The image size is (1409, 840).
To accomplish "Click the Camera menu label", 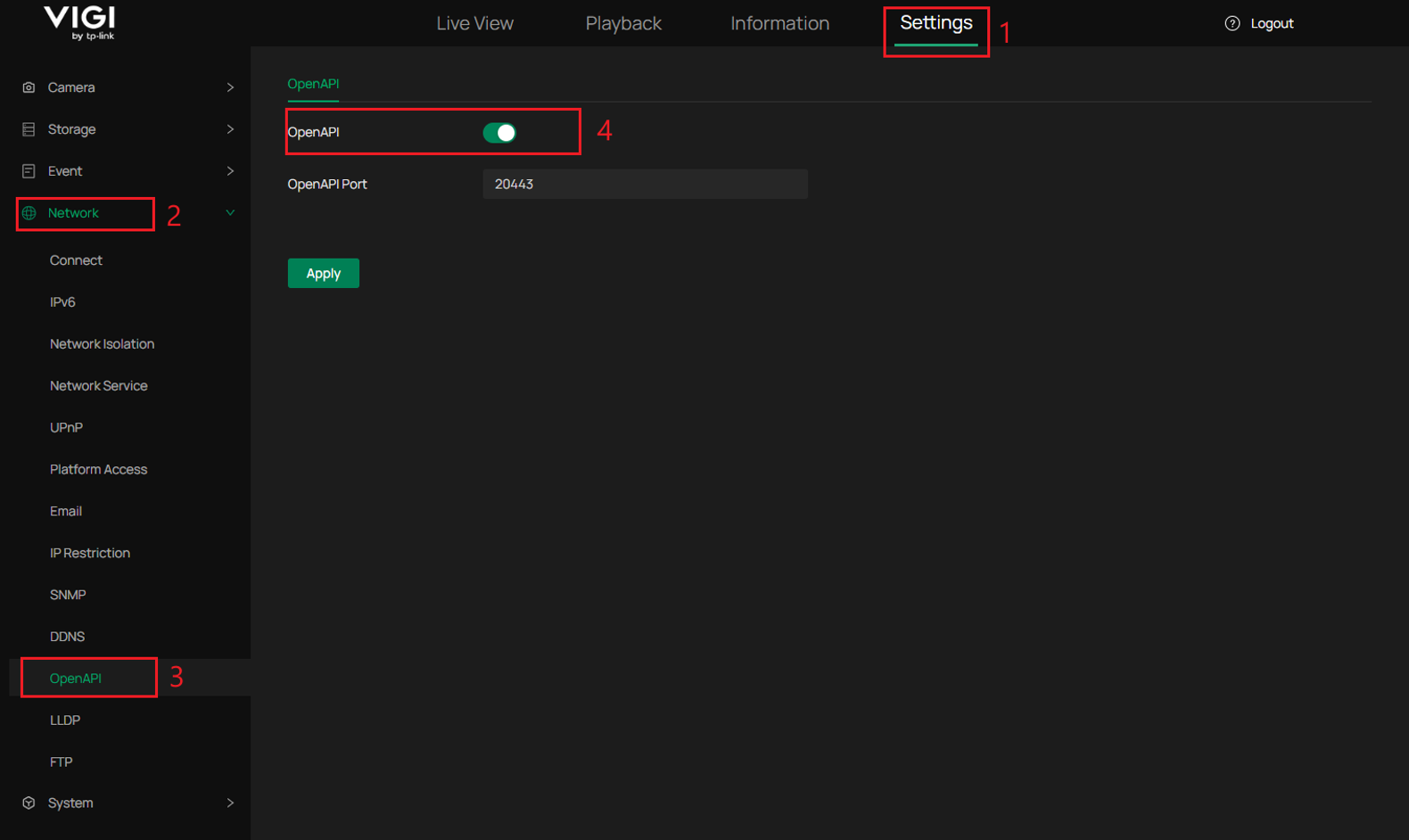I will (x=71, y=87).
